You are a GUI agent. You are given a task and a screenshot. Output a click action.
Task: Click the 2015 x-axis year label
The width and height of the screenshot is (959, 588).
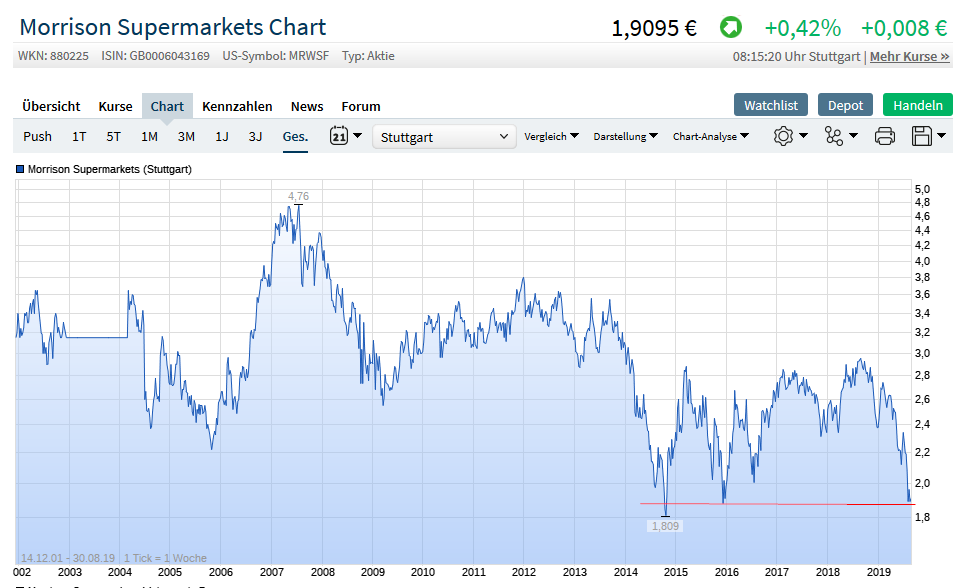point(676,572)
